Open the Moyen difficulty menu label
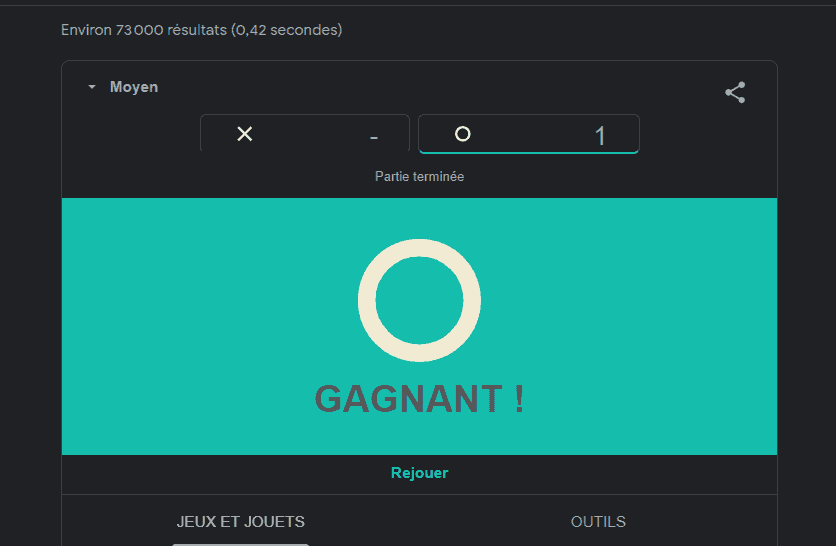The width and height of the screenshot is (836, 546). coord(134,87)
